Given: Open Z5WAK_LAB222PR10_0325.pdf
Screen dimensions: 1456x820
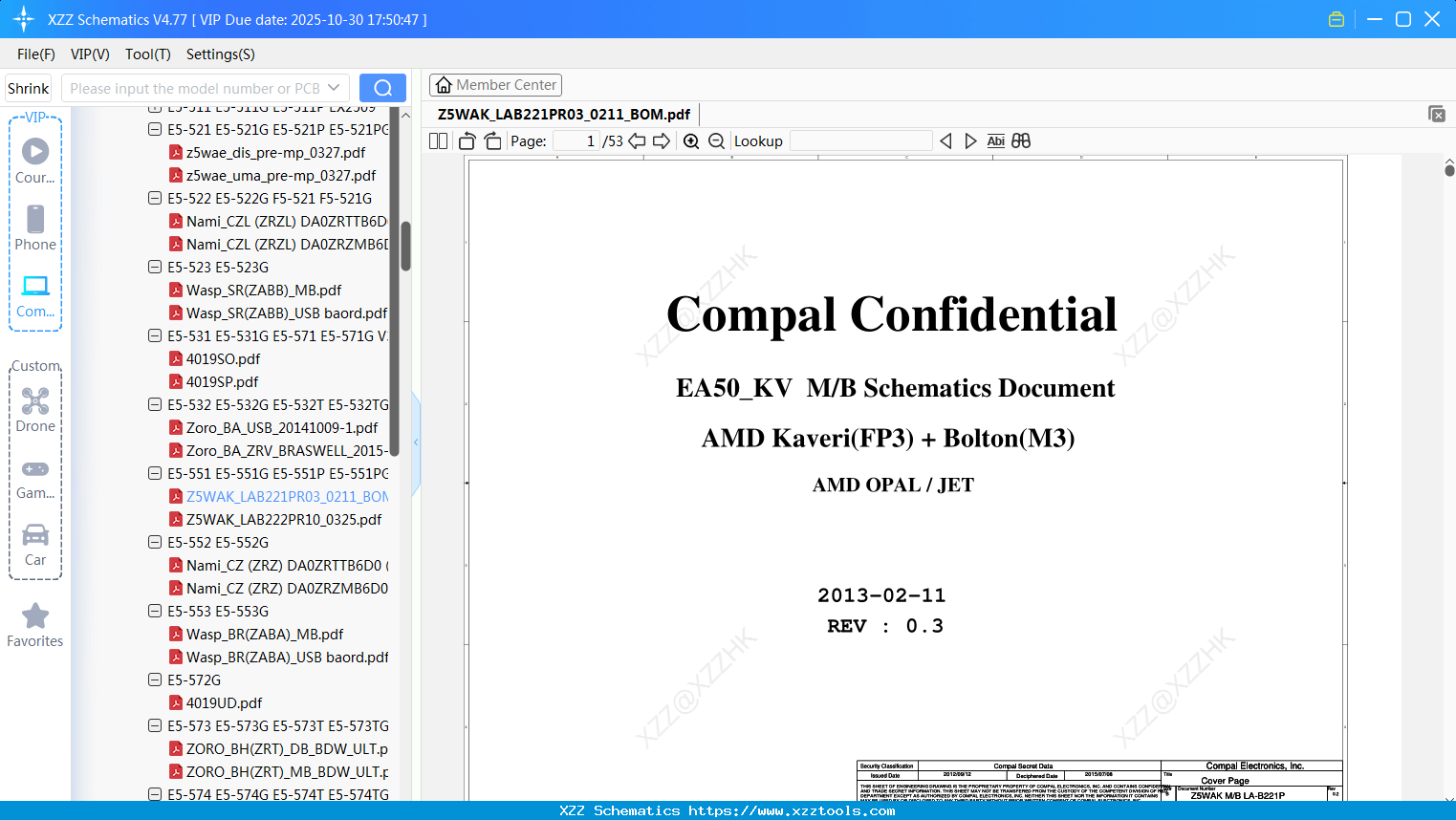Looking at the screenshot, I should point(275,519).
